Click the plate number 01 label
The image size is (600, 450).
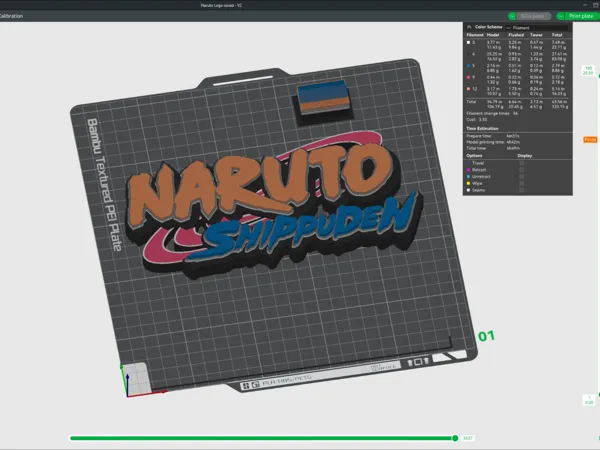(486, 336)
